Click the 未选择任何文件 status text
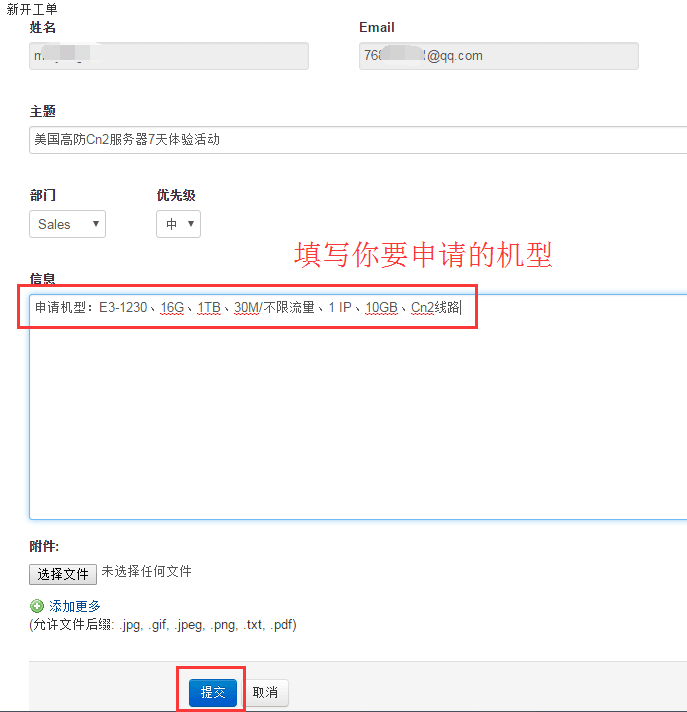This screenshot has width=687, height=712. click(146, 572)
